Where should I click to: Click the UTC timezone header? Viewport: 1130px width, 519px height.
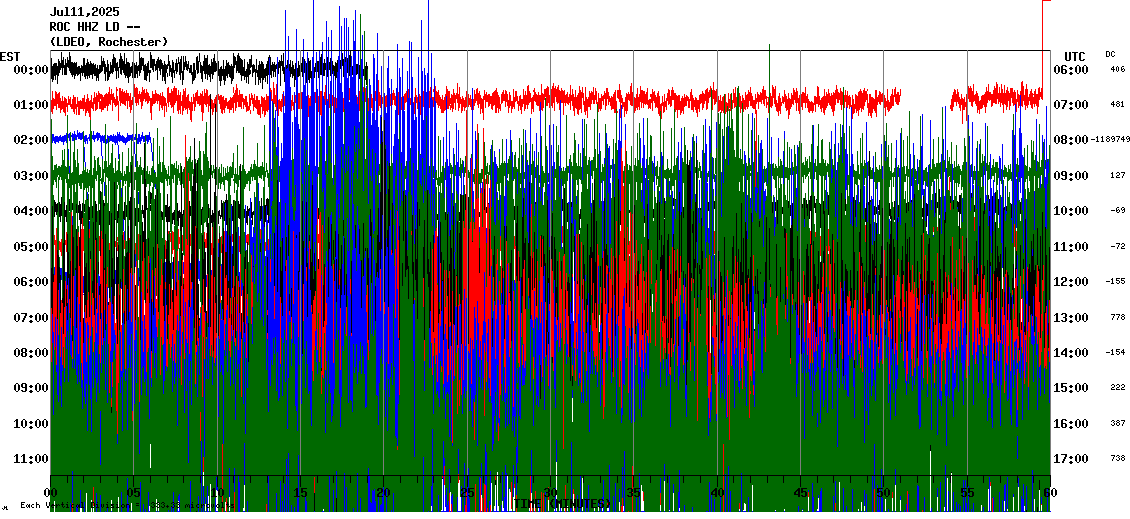[1075, 57]
